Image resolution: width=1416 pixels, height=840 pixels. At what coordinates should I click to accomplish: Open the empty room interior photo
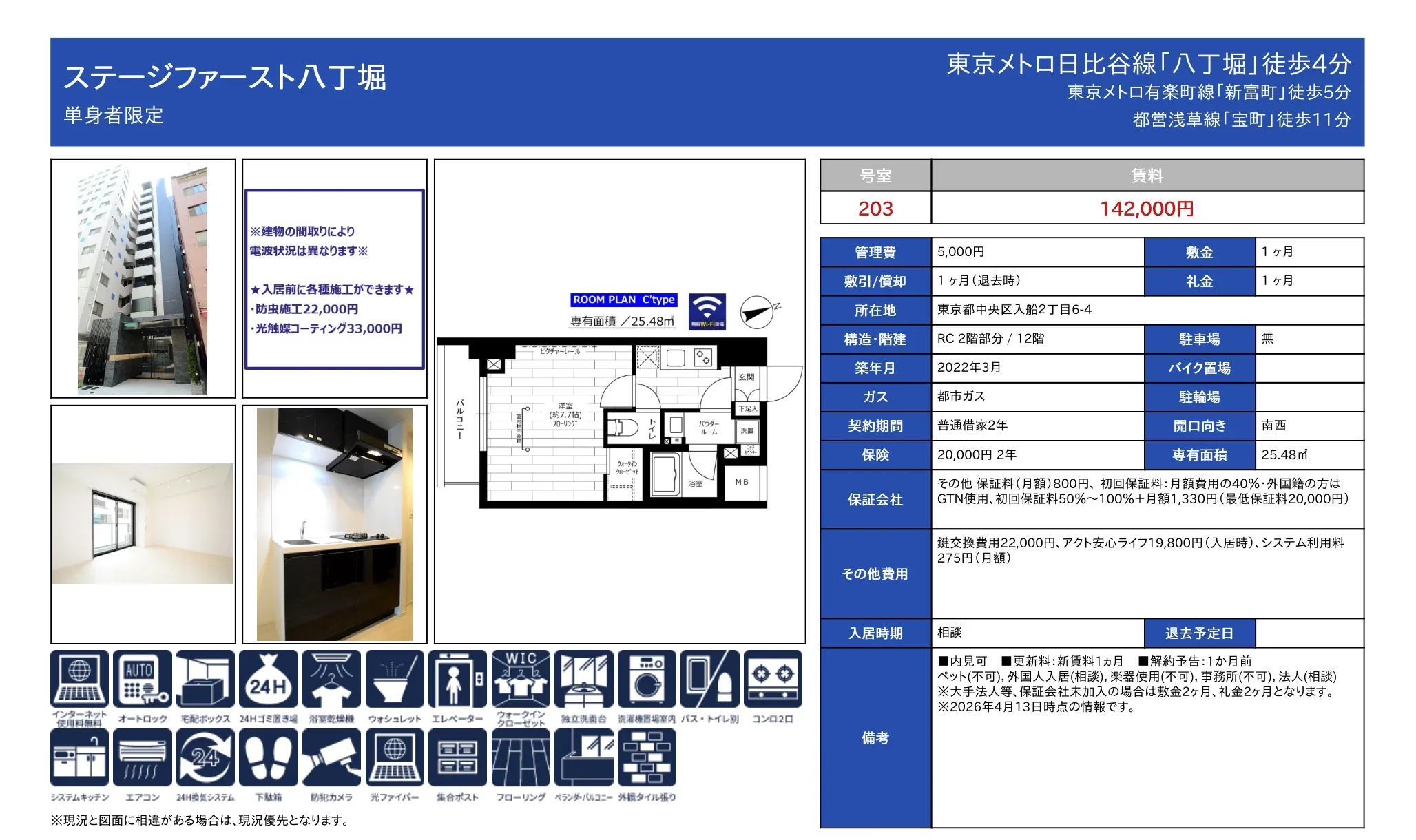pyautogui.click(x=143, y=523)
